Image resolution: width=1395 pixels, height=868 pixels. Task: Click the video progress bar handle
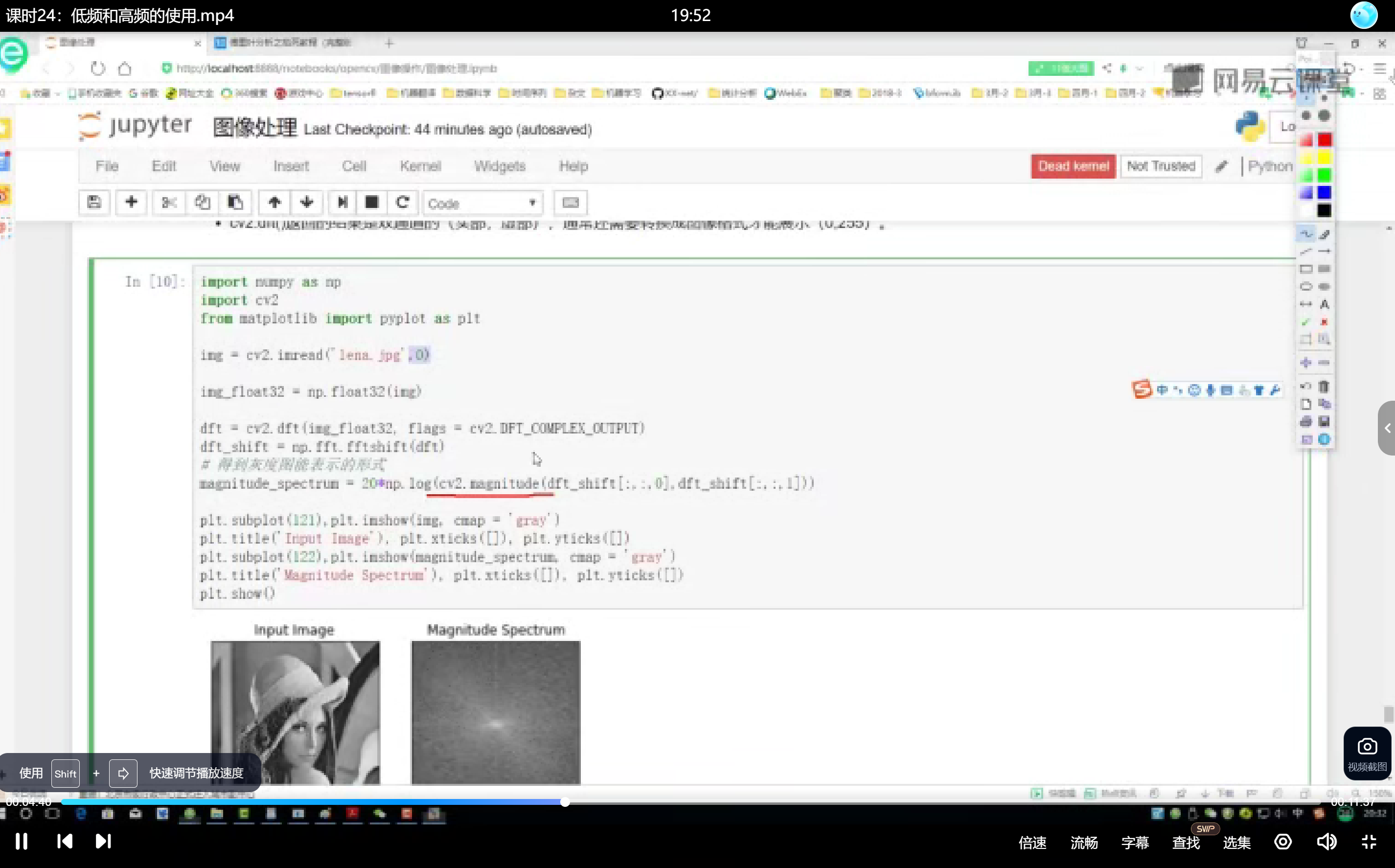click(565, 802)
